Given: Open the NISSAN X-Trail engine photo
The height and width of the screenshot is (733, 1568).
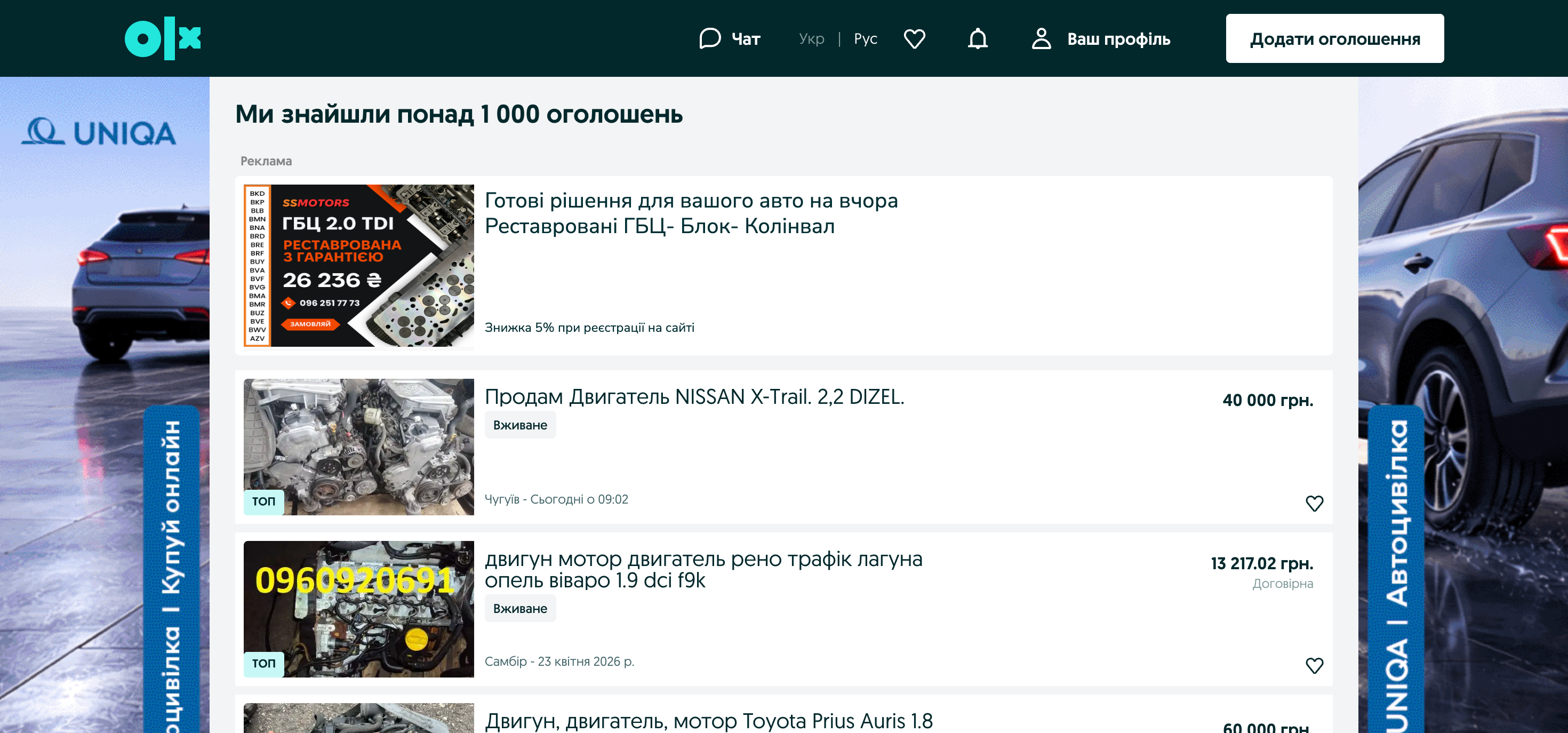Looking at the screenshot, I should (358, 447).
